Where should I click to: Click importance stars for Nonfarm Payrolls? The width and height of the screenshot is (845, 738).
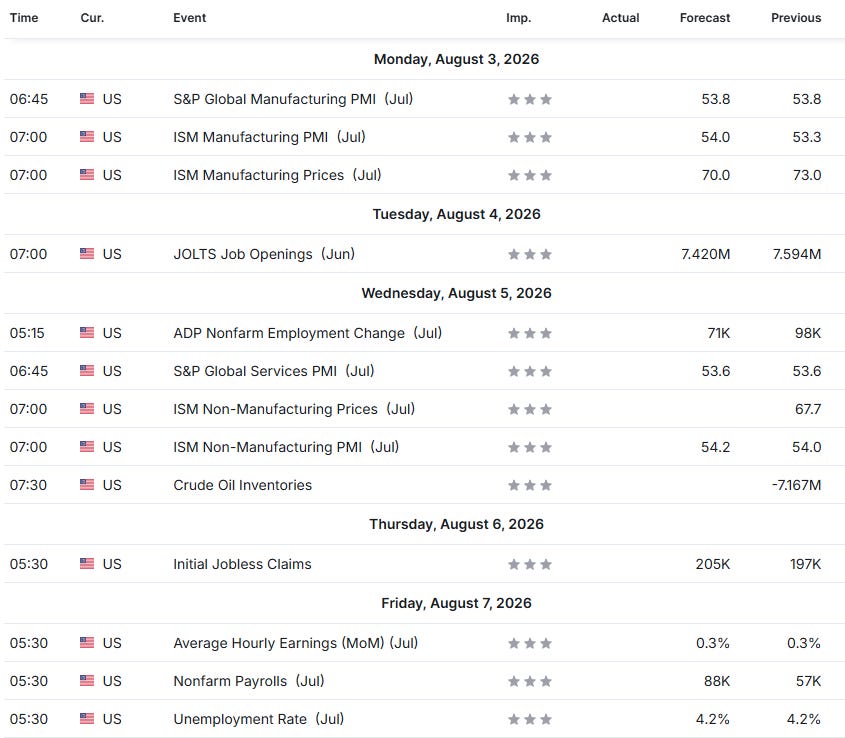[x=530, y=681]
